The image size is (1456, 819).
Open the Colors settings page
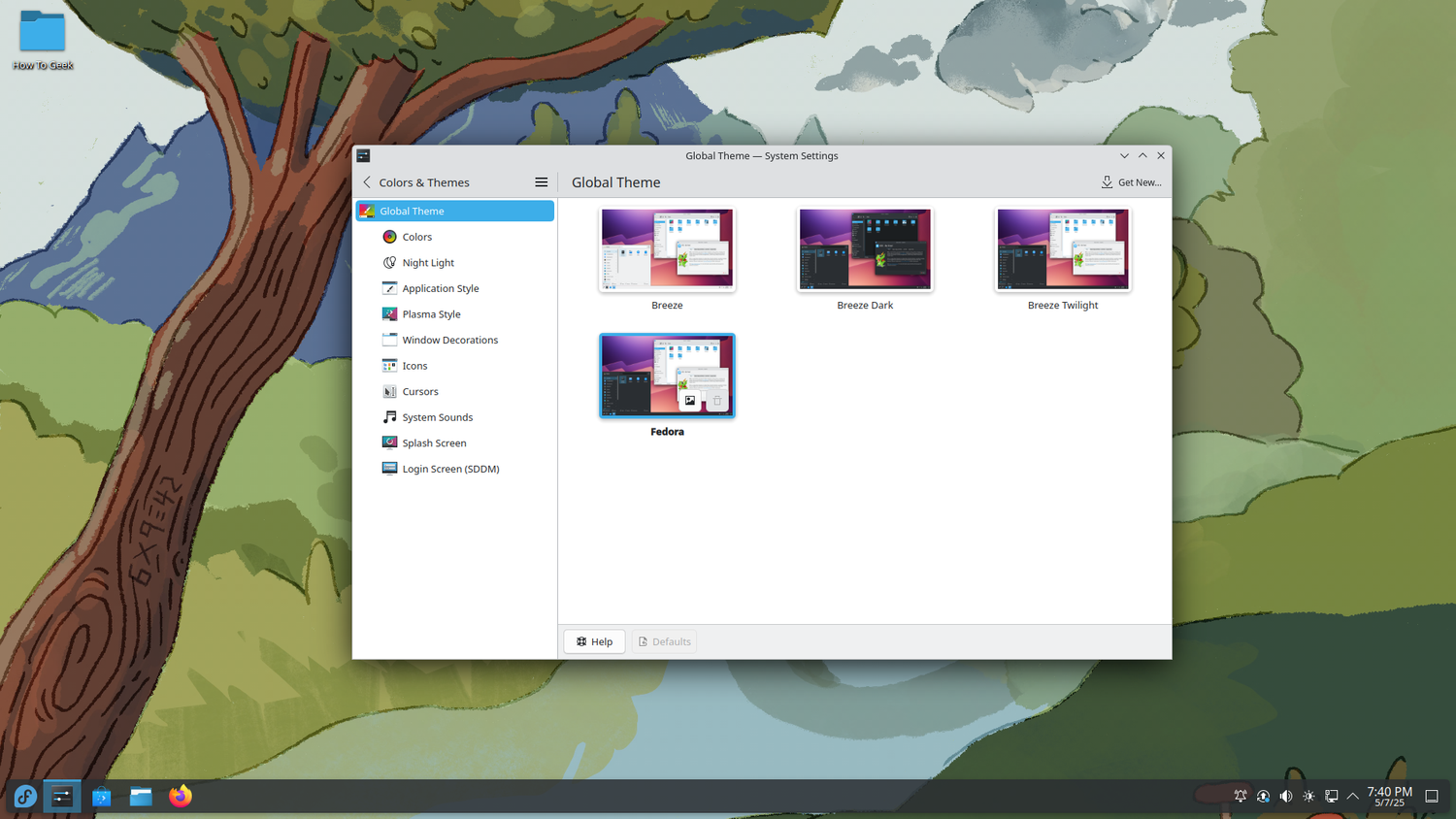[454, 237]
